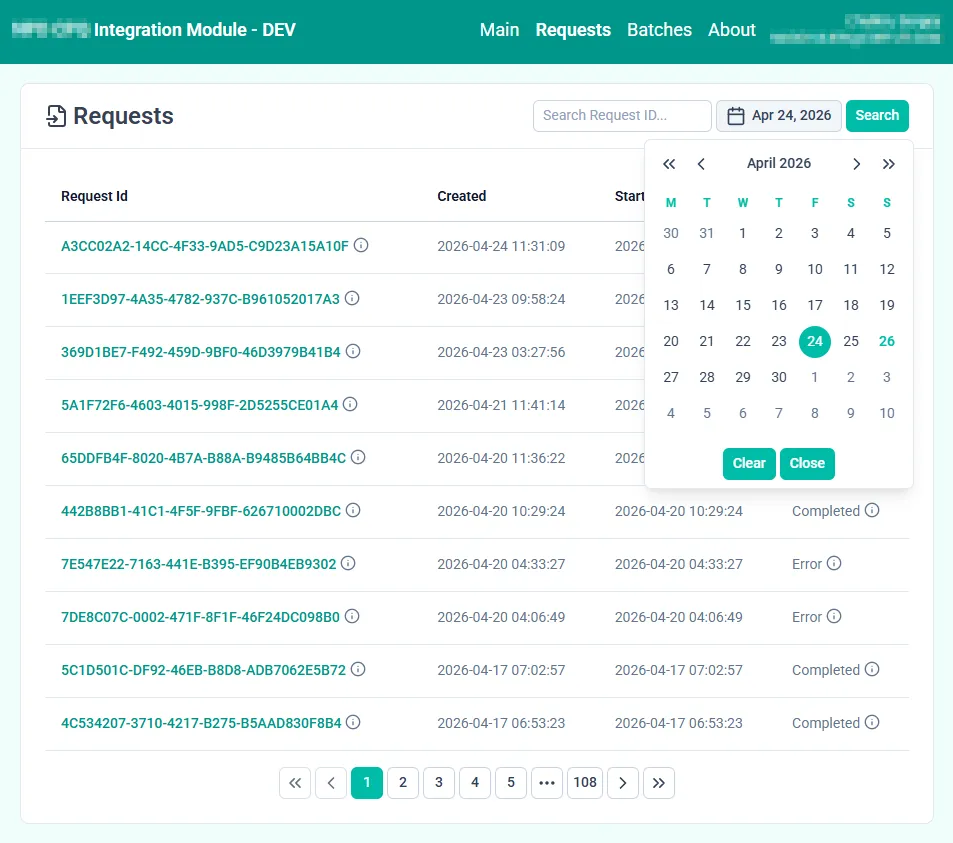Screen dimensions: 953x843
Task: Go to next page of requests
Action: coord(622,783)
